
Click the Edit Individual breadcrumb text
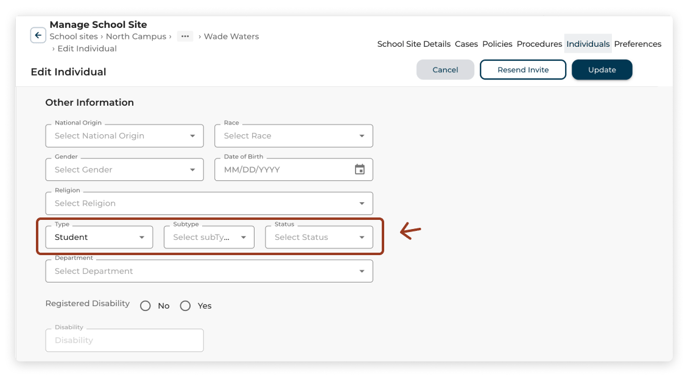tap(87, 49)
